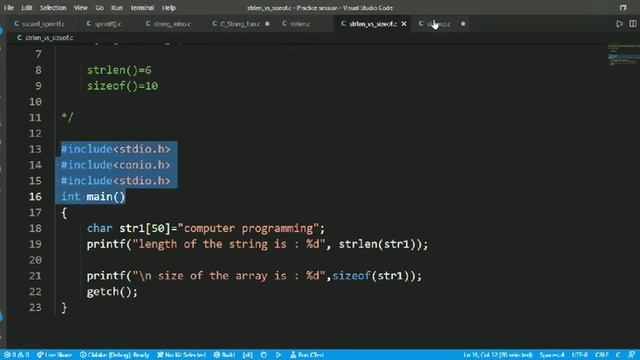Click the Split Editor icon
This screenshot has height=360, width=640.
click(633, 24)
